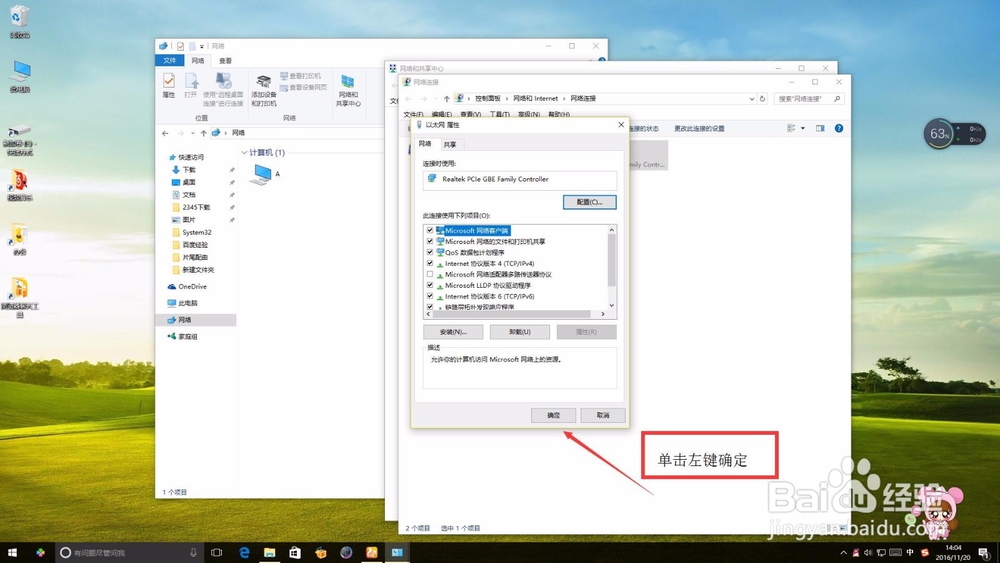
Task: Open Task View on the taskbar
Action: (x=217, y=553)
